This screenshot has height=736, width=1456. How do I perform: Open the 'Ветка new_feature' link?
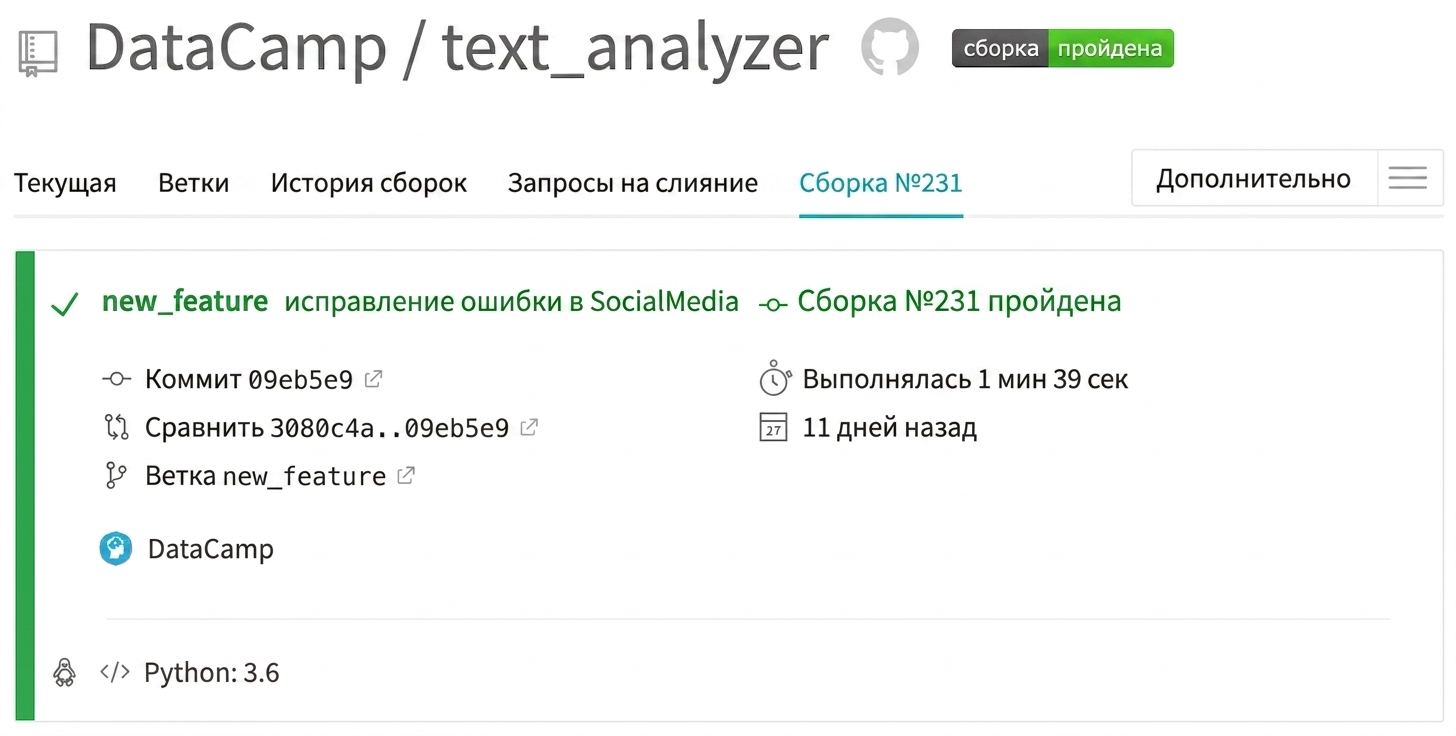(266, 475)
